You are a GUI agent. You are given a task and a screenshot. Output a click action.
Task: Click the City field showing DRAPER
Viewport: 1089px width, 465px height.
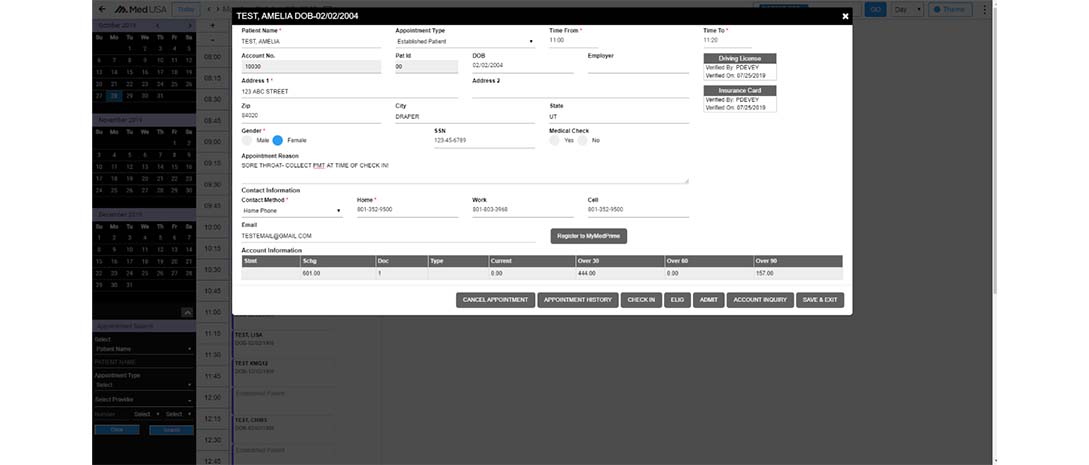pyautogui.click(x=465, y=117)
